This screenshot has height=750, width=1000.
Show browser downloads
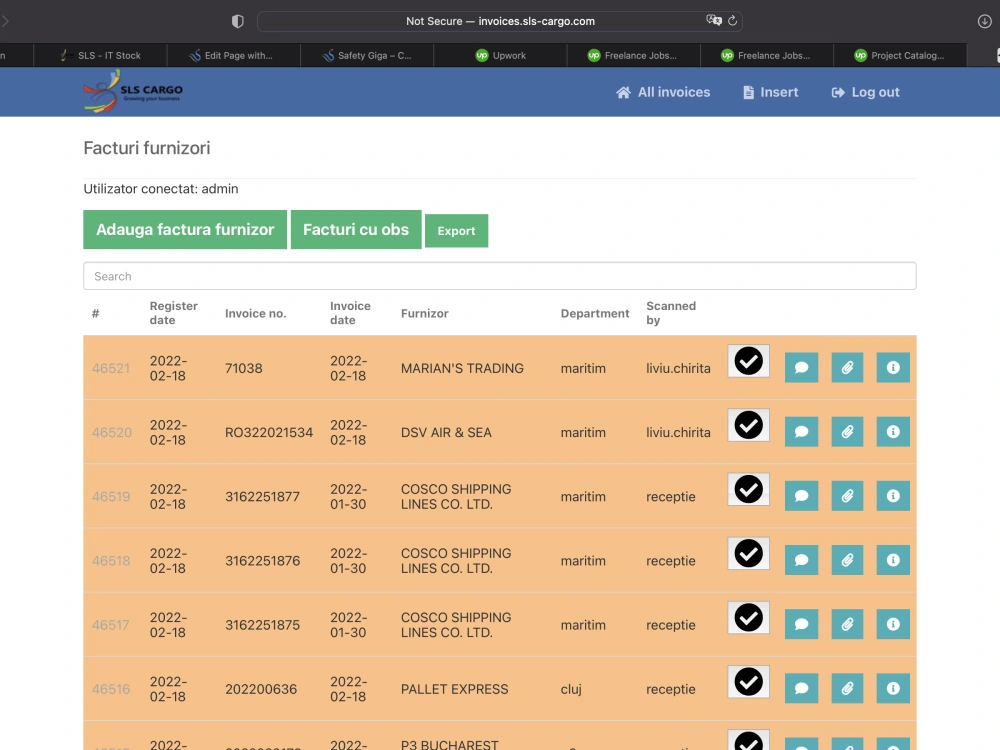pos(984,21)
